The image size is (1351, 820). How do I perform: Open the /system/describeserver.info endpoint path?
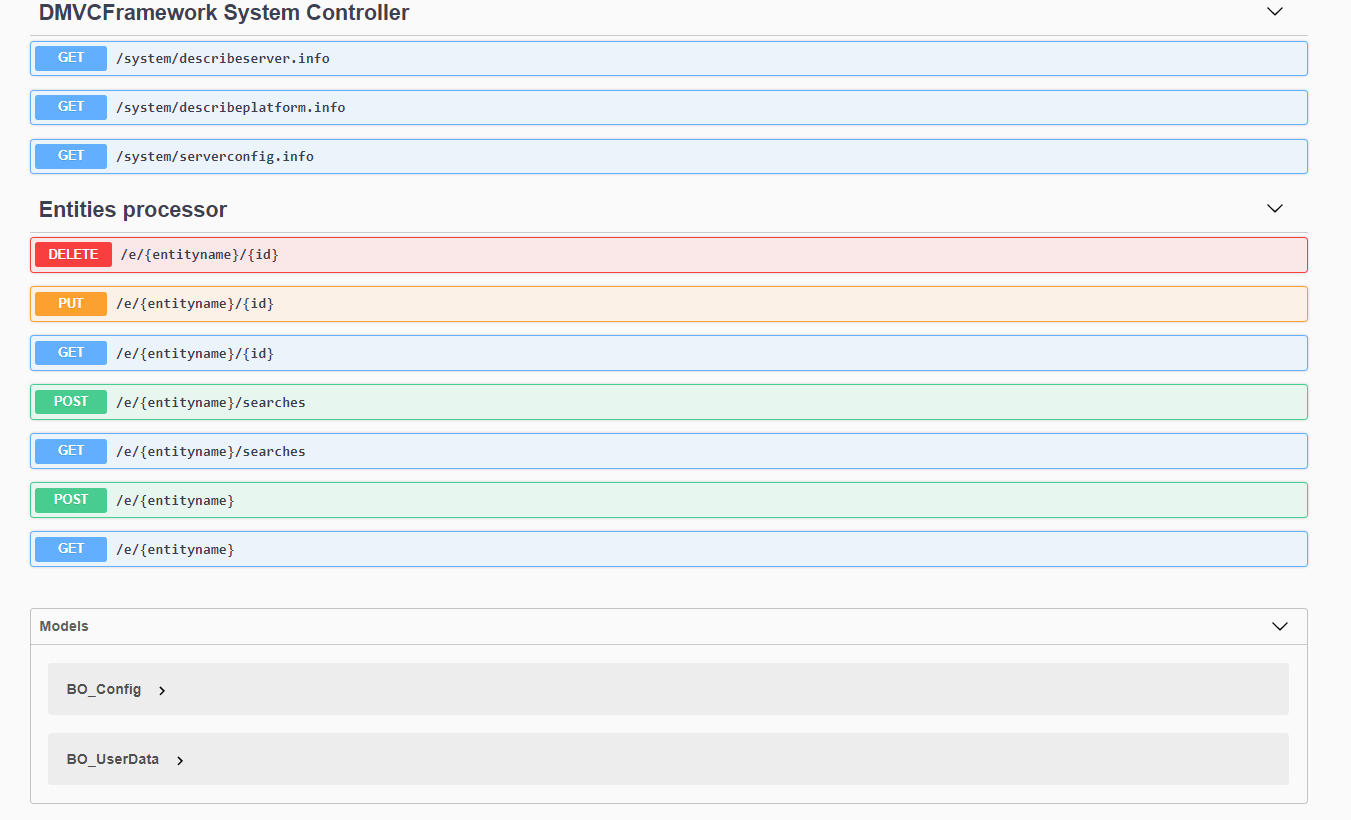click(223, 58)
